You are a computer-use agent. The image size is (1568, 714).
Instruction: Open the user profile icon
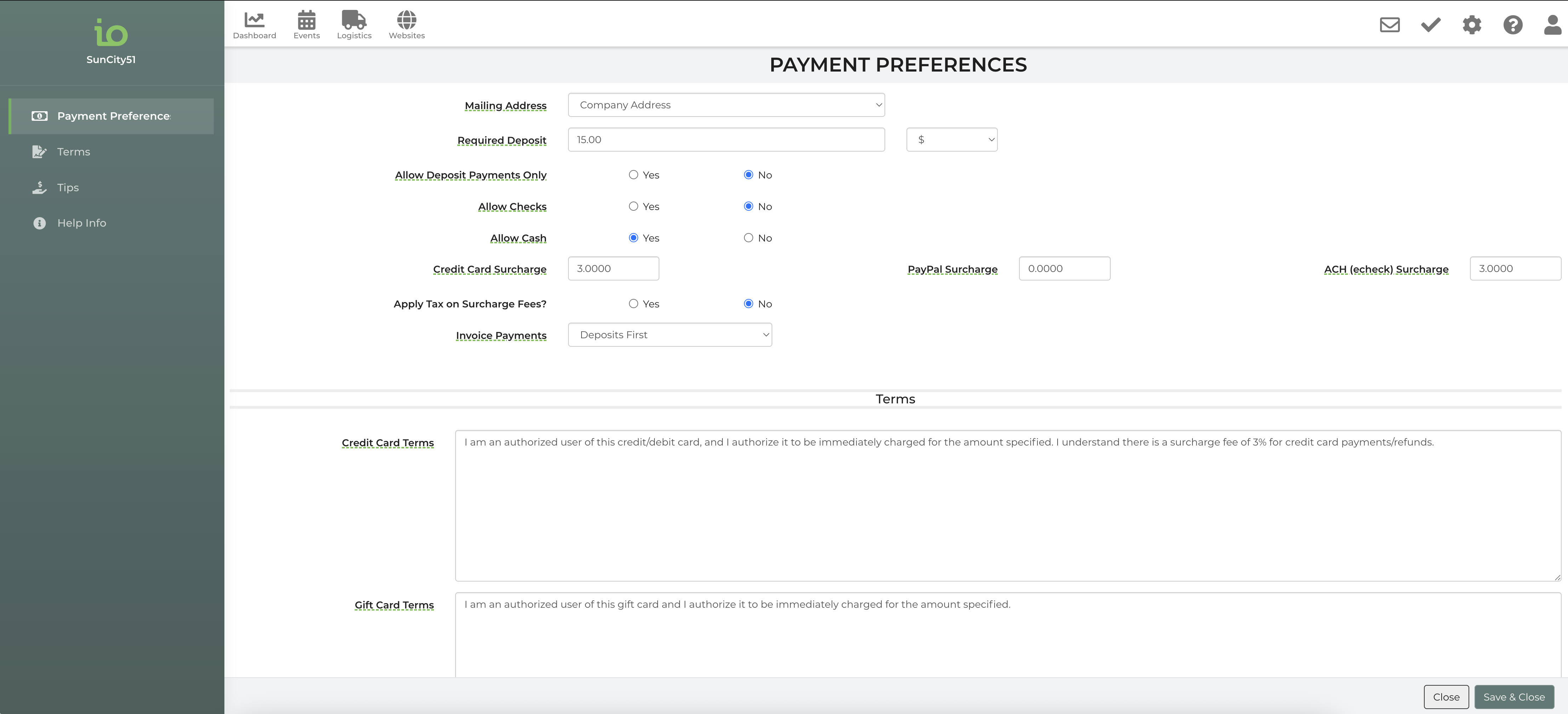pyautogui.click(x=1552, y=25)
